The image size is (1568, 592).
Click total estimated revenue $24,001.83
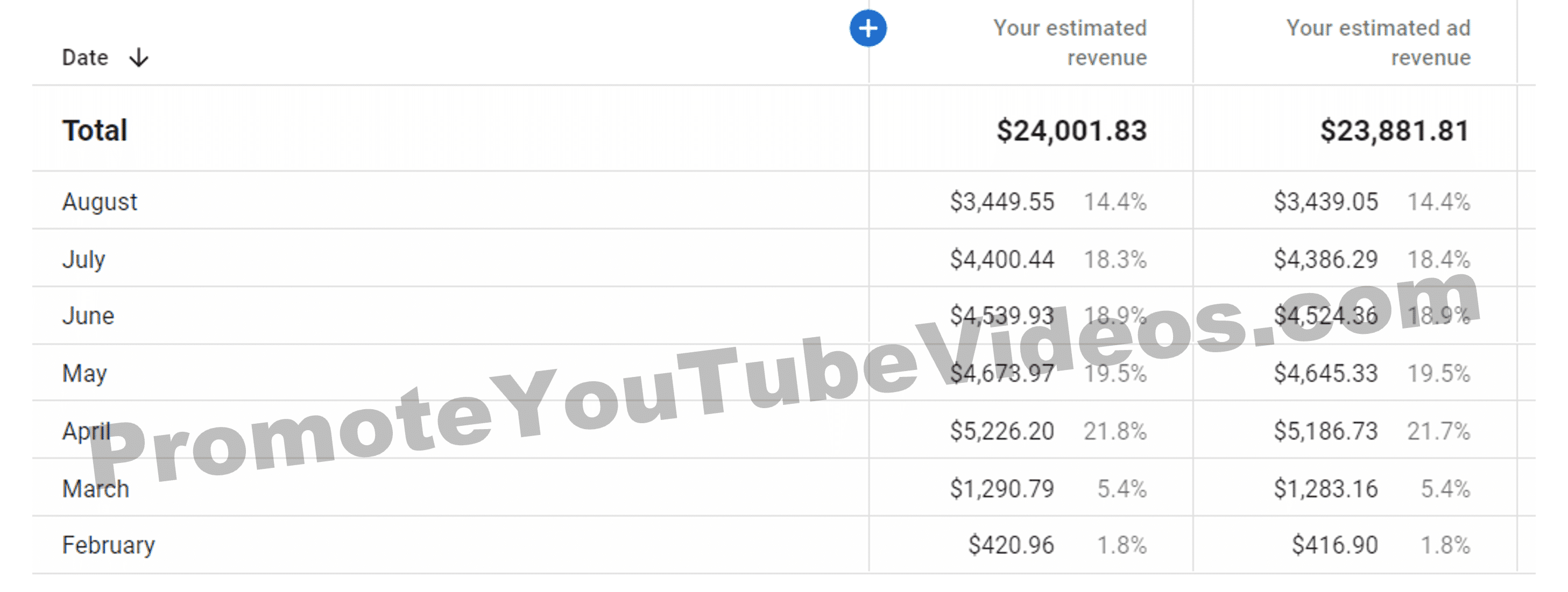pos(1071,131)
